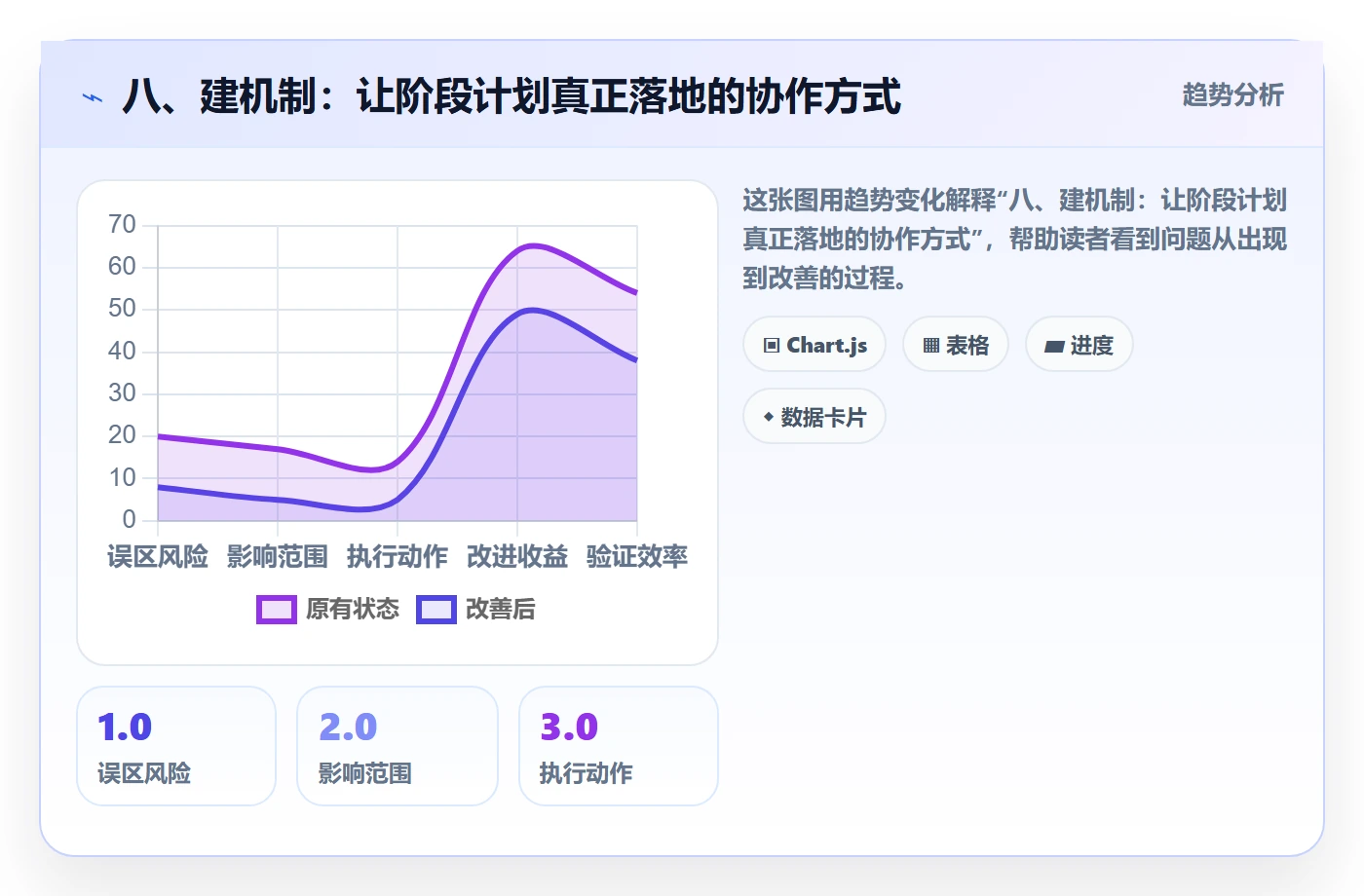
Task: Click the 70 y-axis value
Action: 123,225
